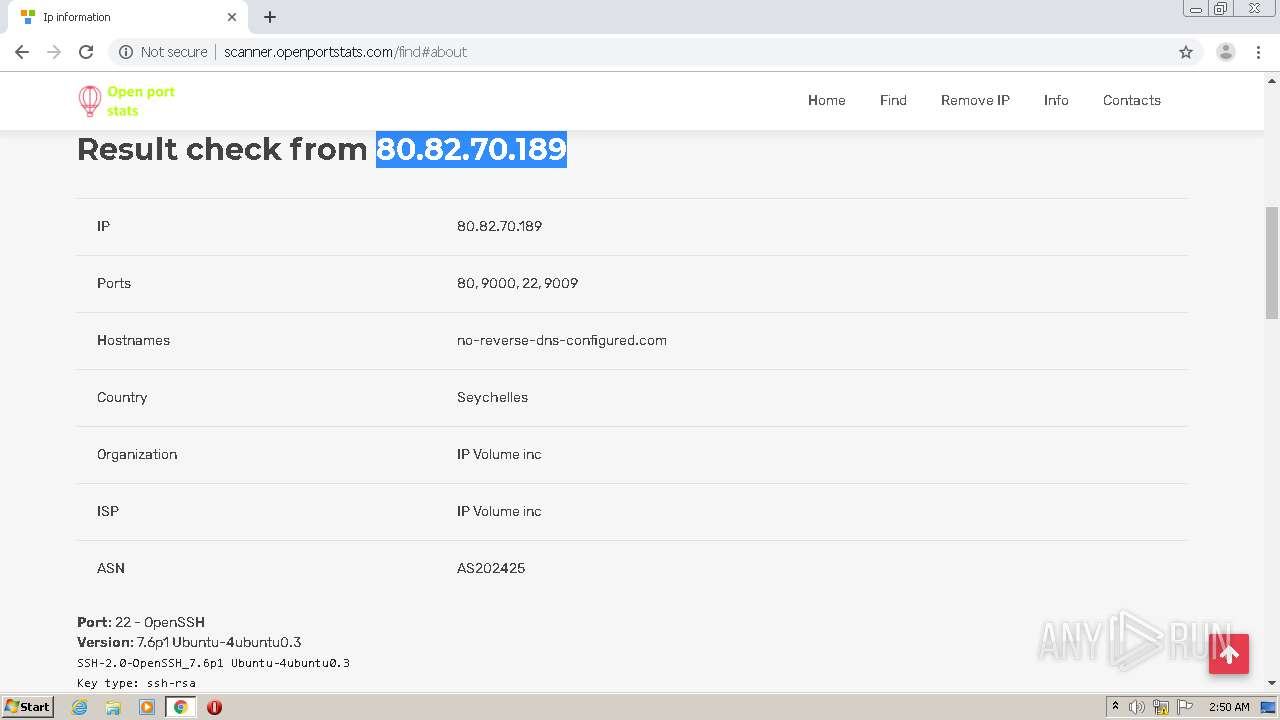
Task: Bookmark this page with the star
Action: (x=1186, y=52)
